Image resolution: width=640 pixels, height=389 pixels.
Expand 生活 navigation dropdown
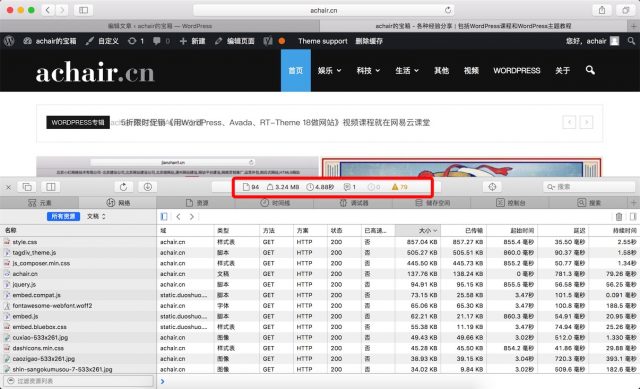click(407, 70)
